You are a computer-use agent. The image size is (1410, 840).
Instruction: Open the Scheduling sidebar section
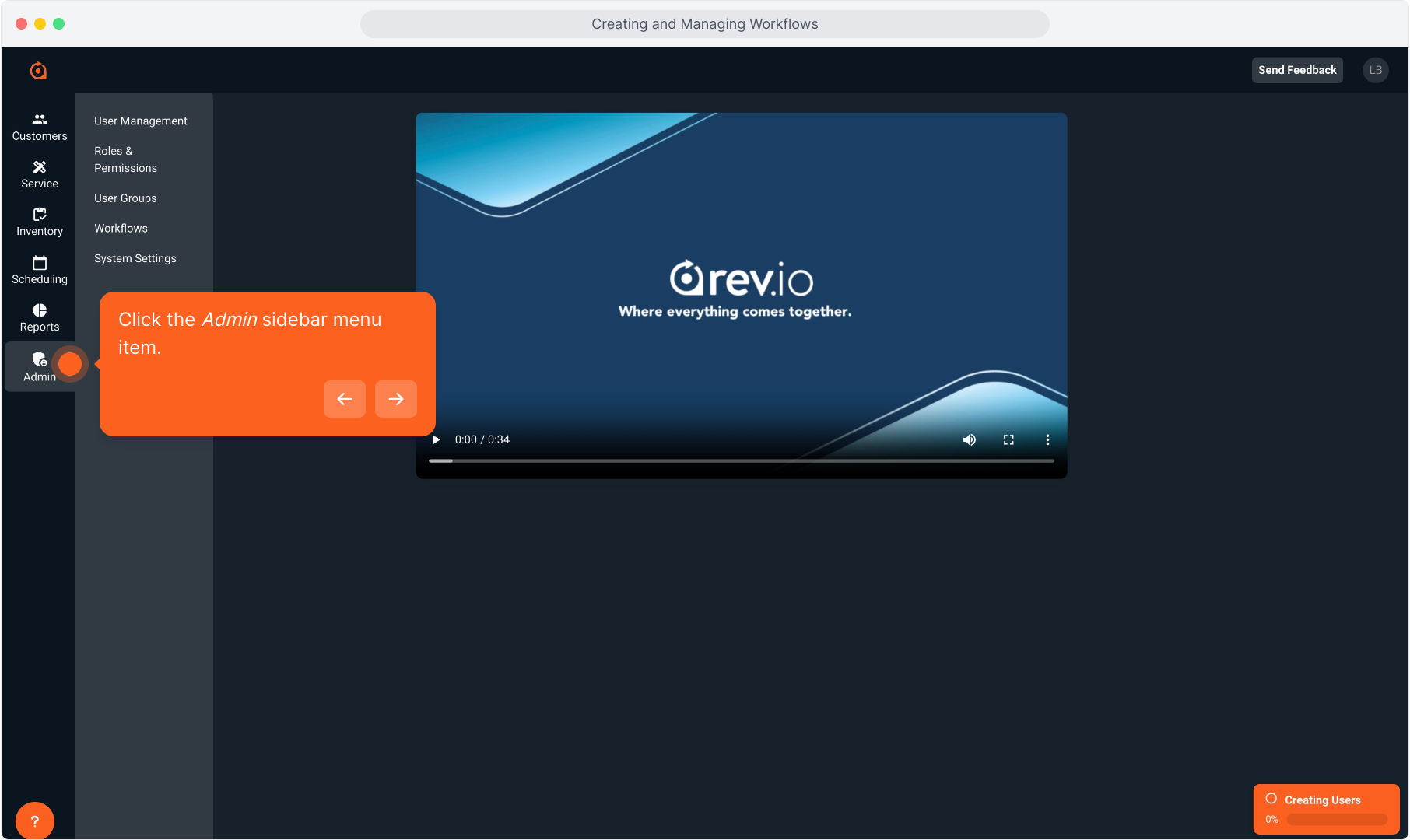tap(40, 271)
